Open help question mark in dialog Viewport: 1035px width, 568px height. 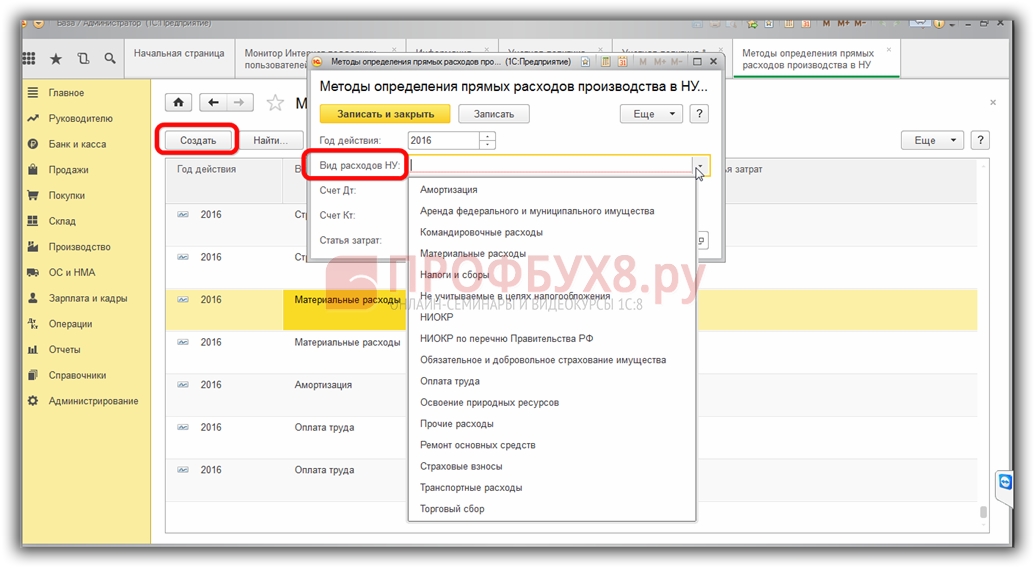699,114
